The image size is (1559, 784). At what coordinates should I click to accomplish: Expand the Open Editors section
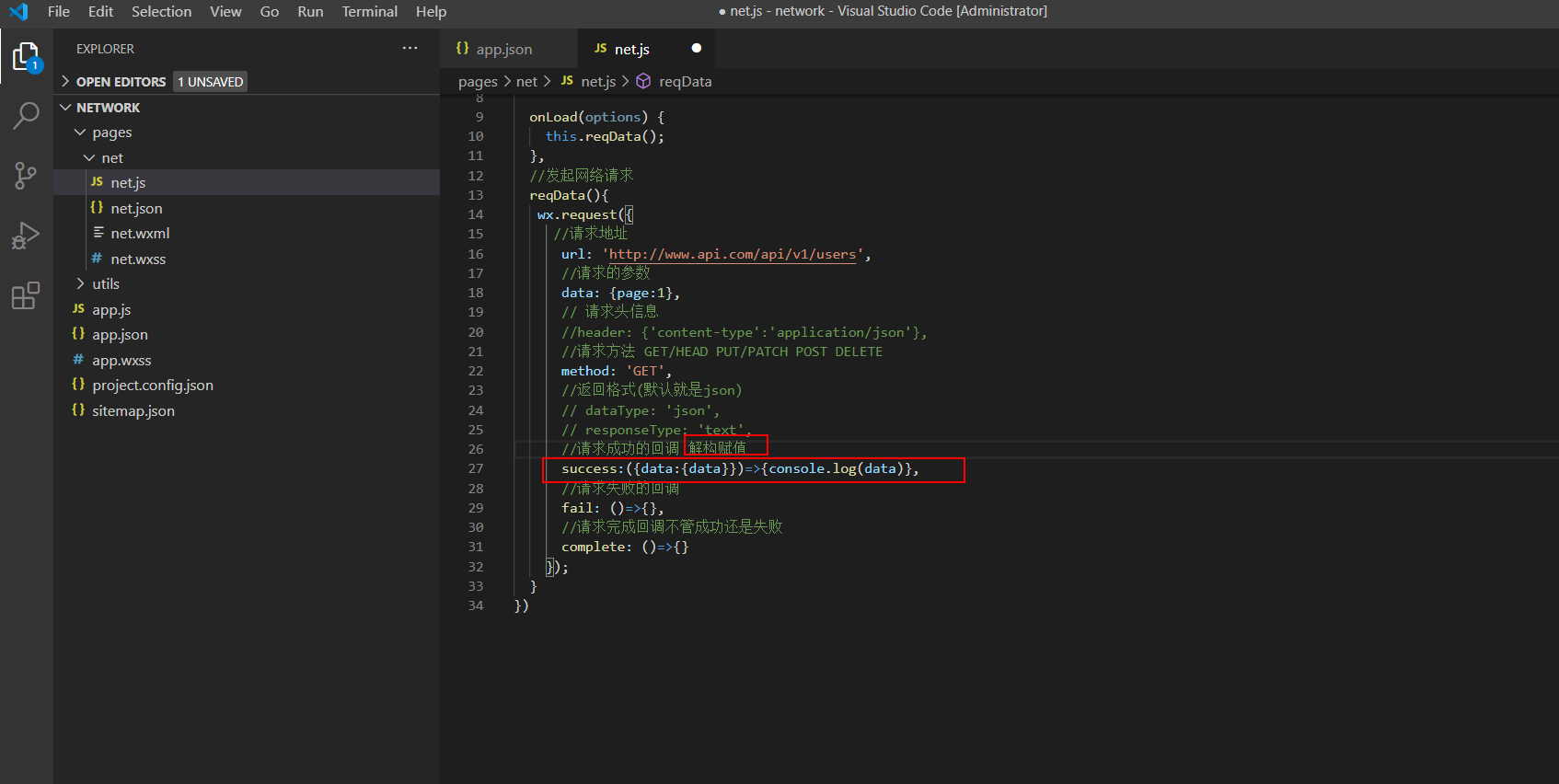click(x=65, y=81)
